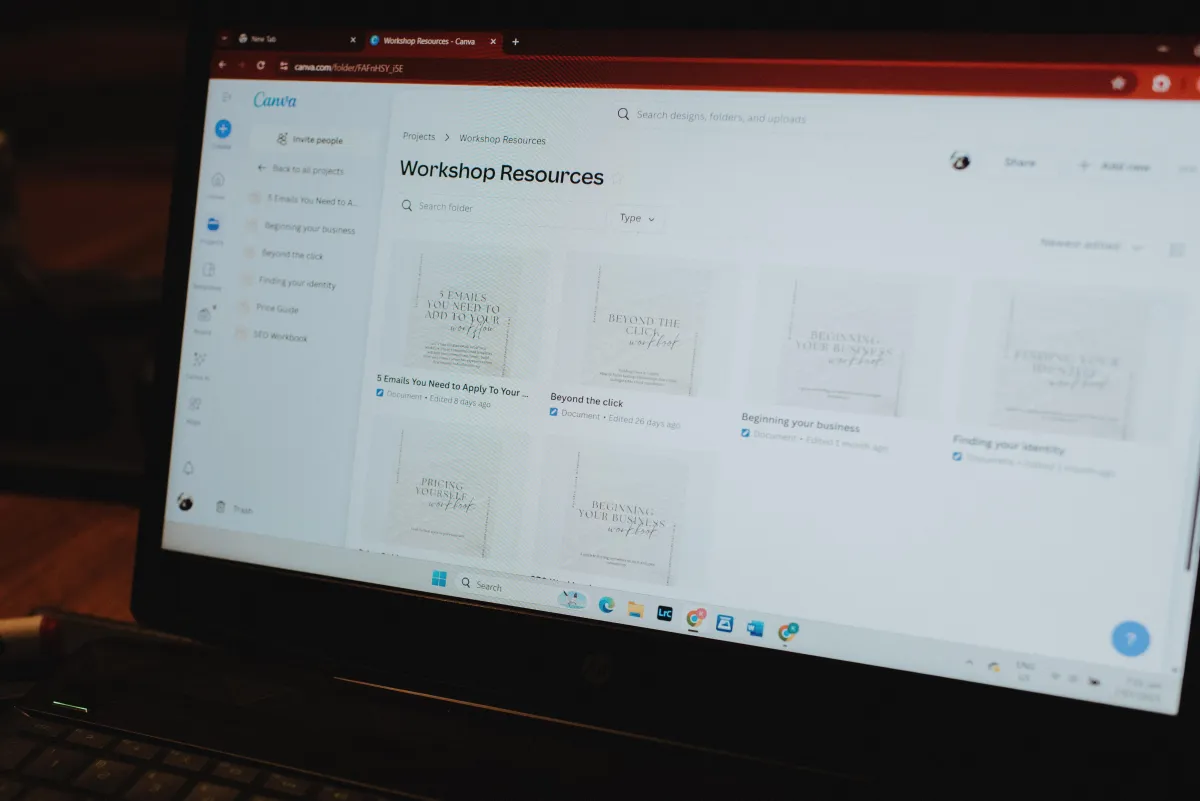The width and height of the screenshot is (1200, 801).
Task: Toggle selection checkbox on 5 Emails design
Action: pos(381,394)
